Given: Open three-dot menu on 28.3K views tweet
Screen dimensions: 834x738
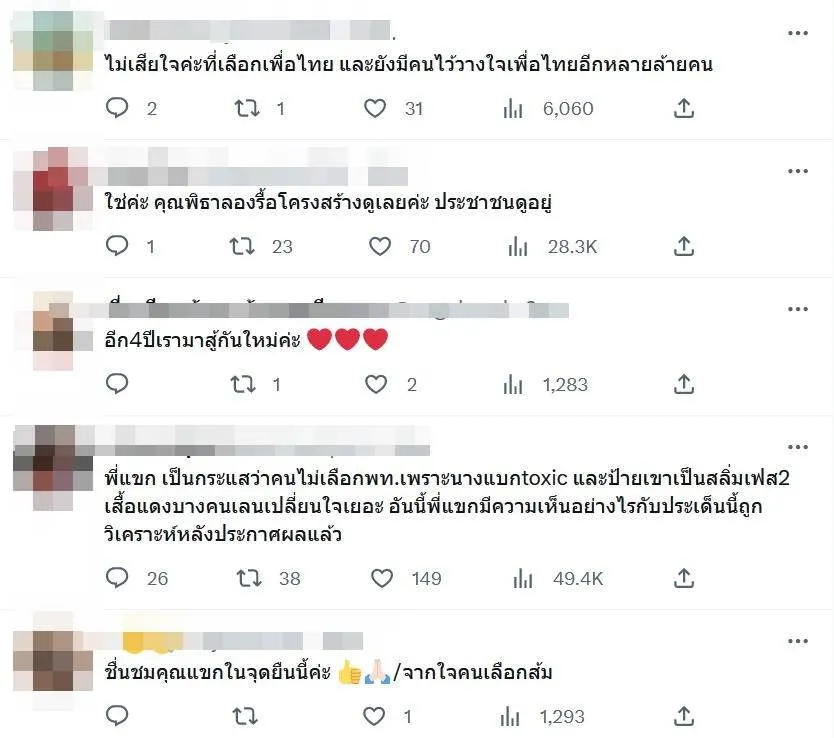Looking at the screenshot, I should point(798,171).
